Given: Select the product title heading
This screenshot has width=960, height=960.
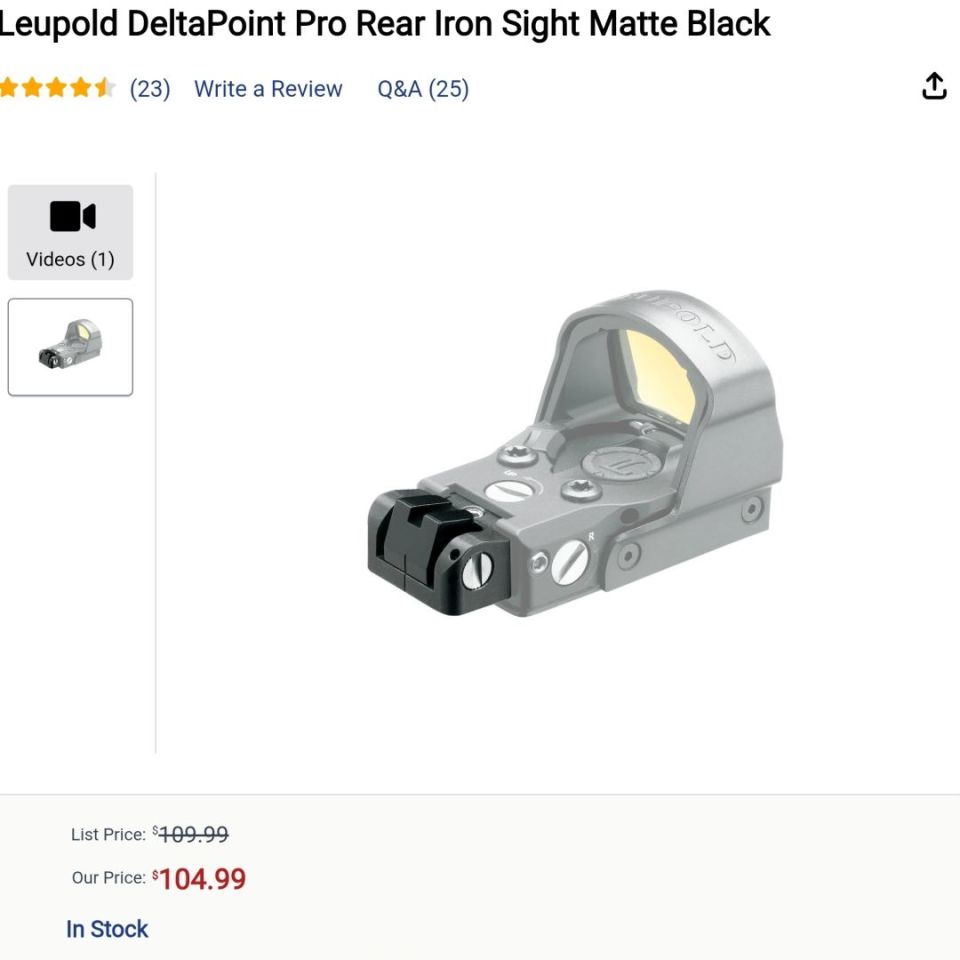Looking at the screenshot, I should coord(385,24).
